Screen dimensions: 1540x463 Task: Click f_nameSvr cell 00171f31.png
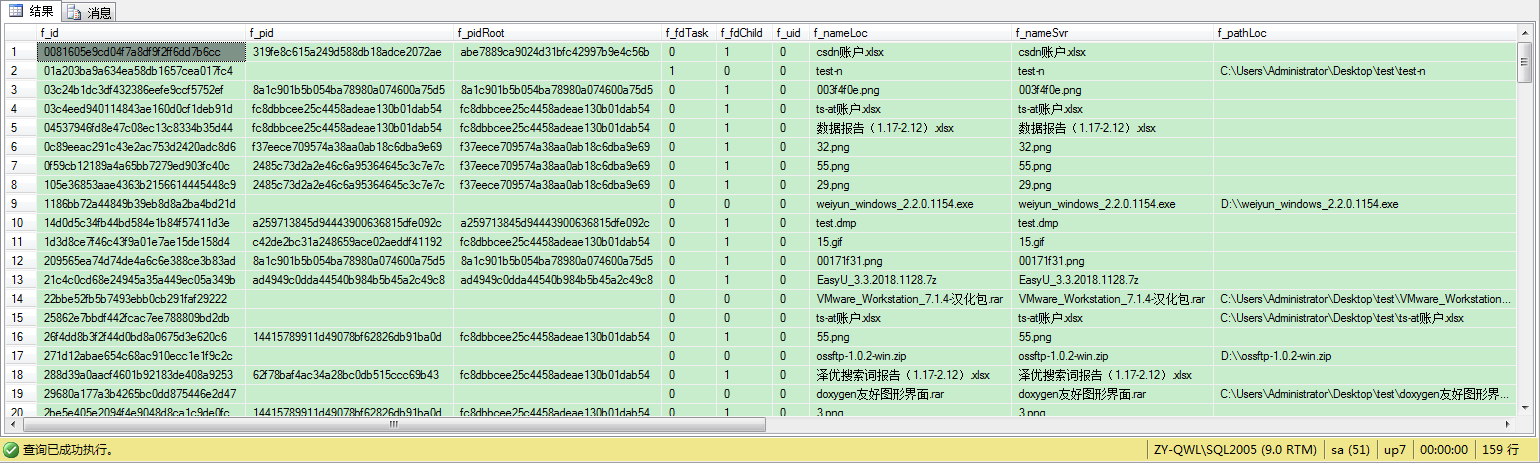pos(1114,260)
